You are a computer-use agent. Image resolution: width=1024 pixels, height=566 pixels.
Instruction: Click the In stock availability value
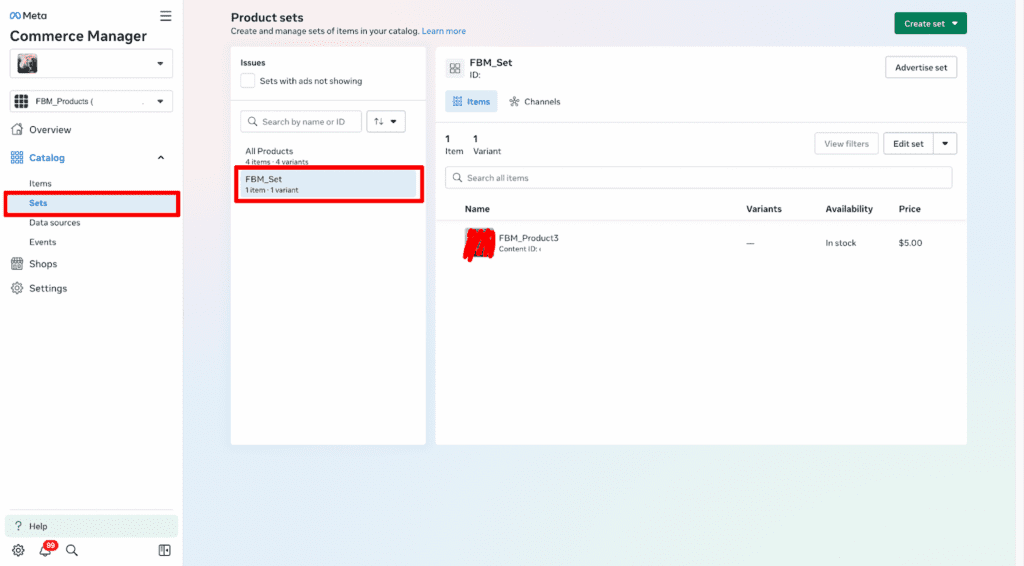(x=840, y=243)
